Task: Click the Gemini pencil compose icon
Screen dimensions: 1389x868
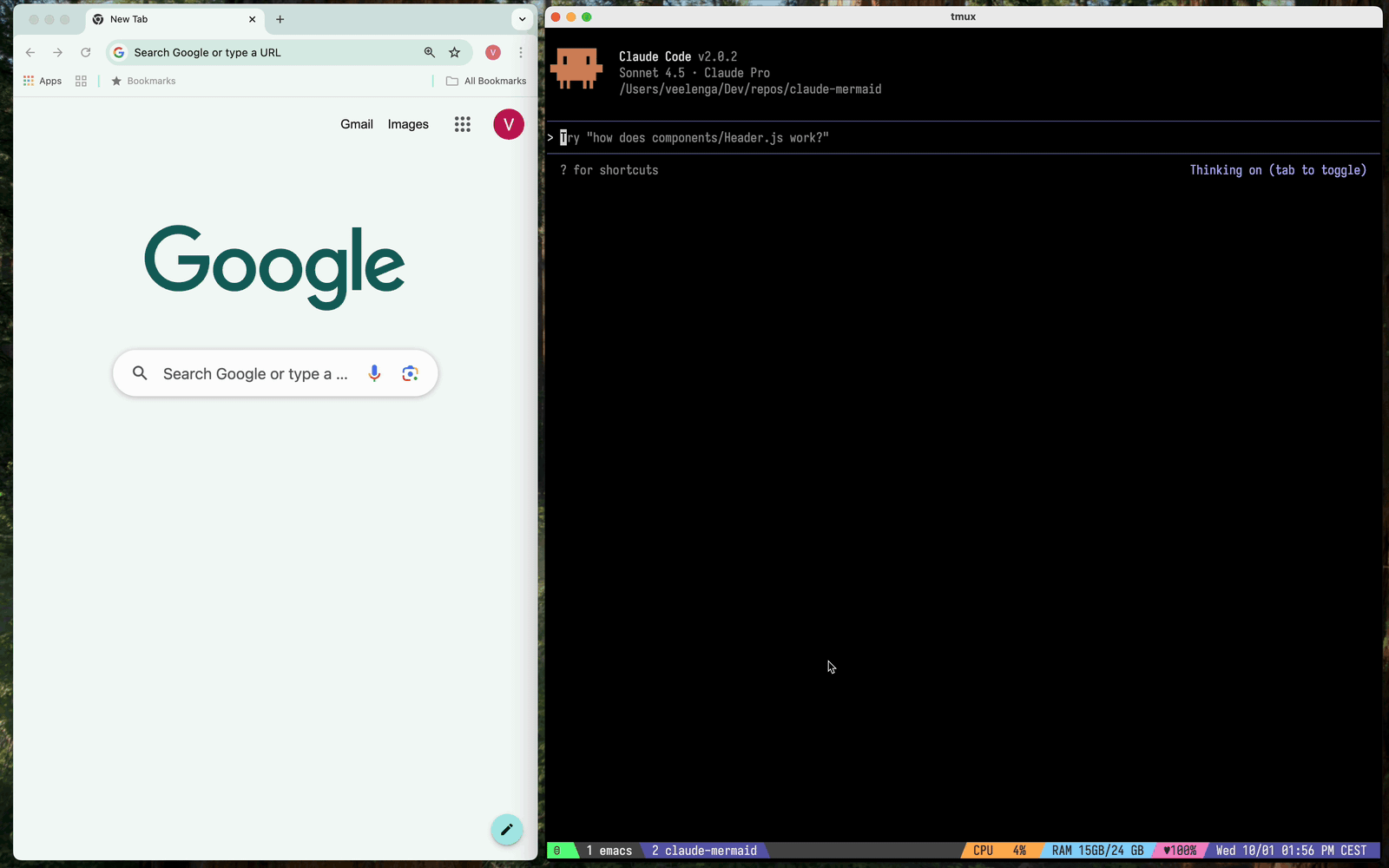Action: [507, 830]
